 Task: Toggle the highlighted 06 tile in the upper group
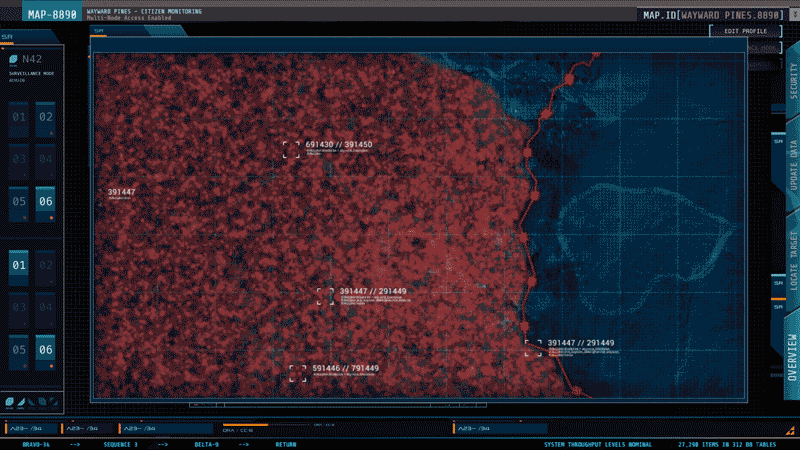pyautogui.click(x=46, y=201)
